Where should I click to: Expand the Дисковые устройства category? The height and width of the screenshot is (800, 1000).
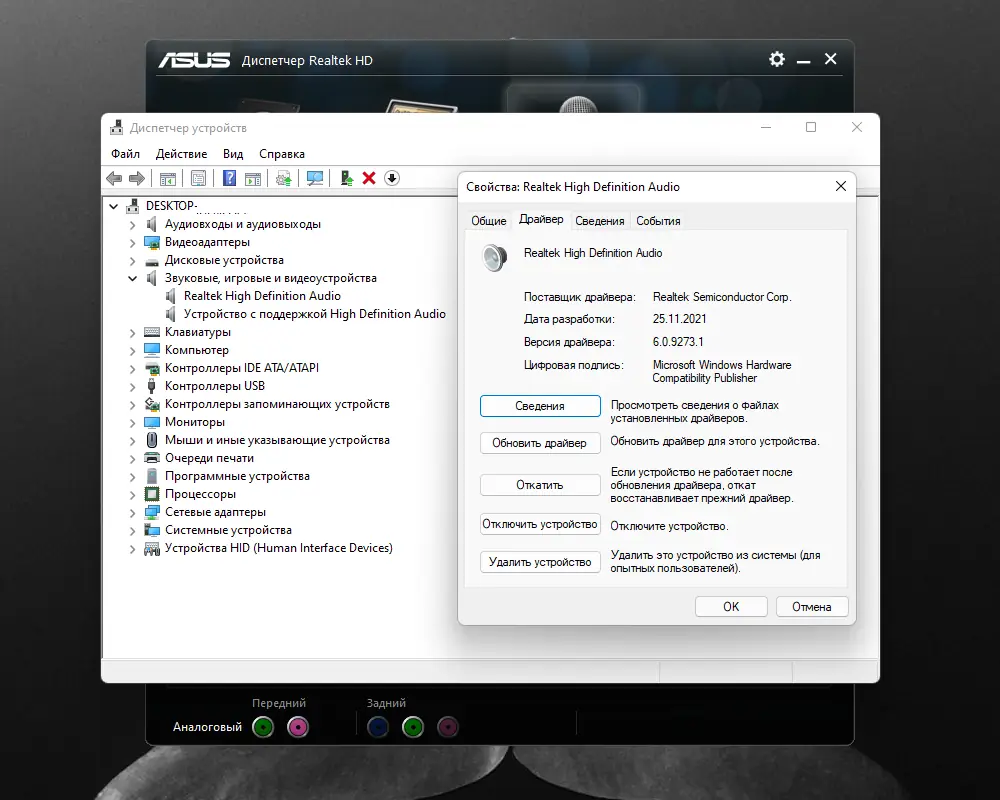(133, 260)
